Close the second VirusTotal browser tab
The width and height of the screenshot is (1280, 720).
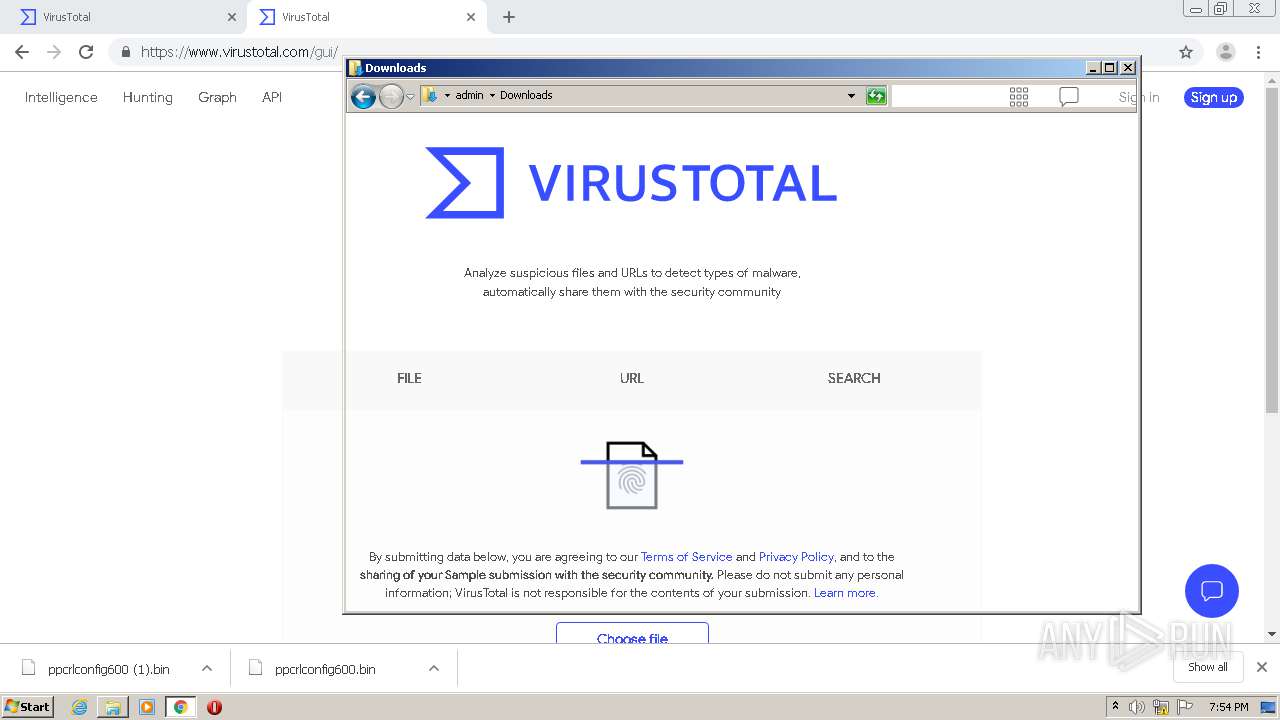click(471, 17)
